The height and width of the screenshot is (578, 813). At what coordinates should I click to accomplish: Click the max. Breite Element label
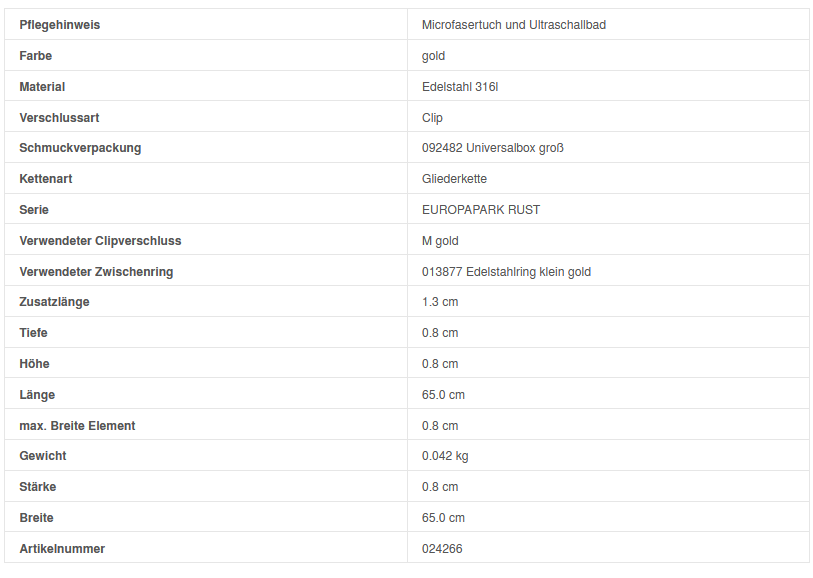tap(77, 426)
